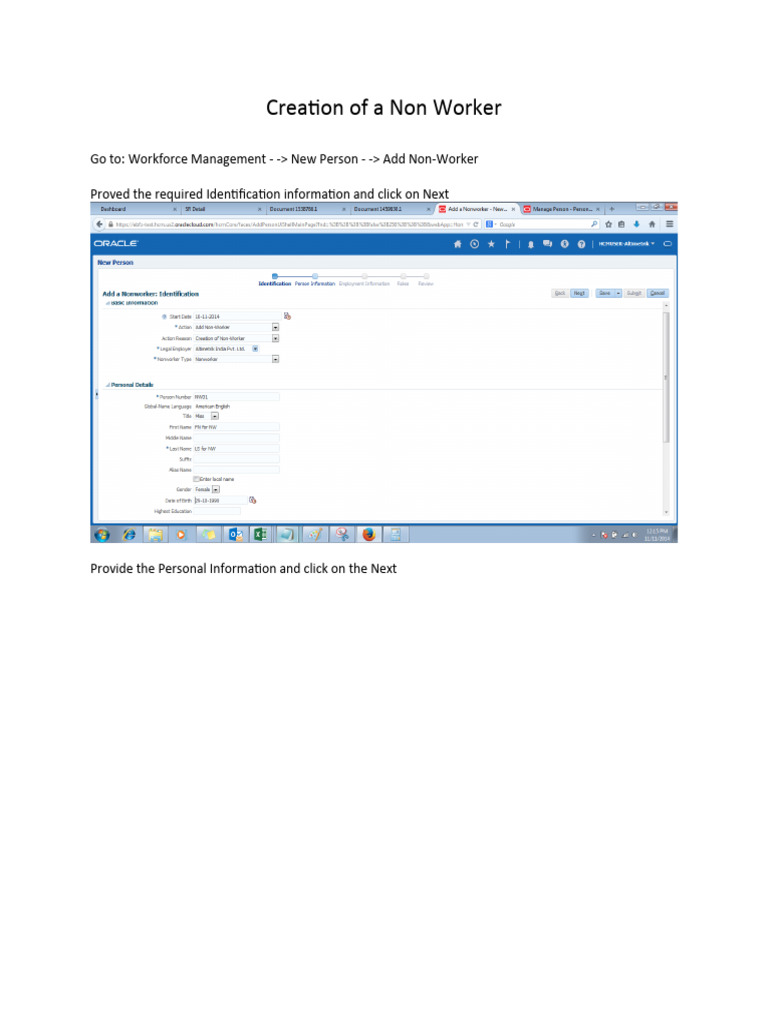
Task: Open File Explorer from the taskbar
Action: click(155, 535)
